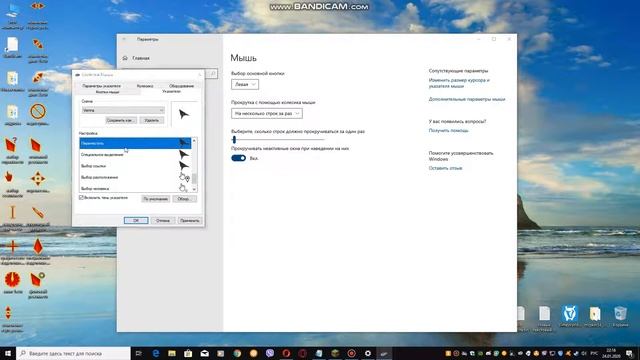
Task: Click the search magnifier in the Settings sidebar
Action: [213, 74]
